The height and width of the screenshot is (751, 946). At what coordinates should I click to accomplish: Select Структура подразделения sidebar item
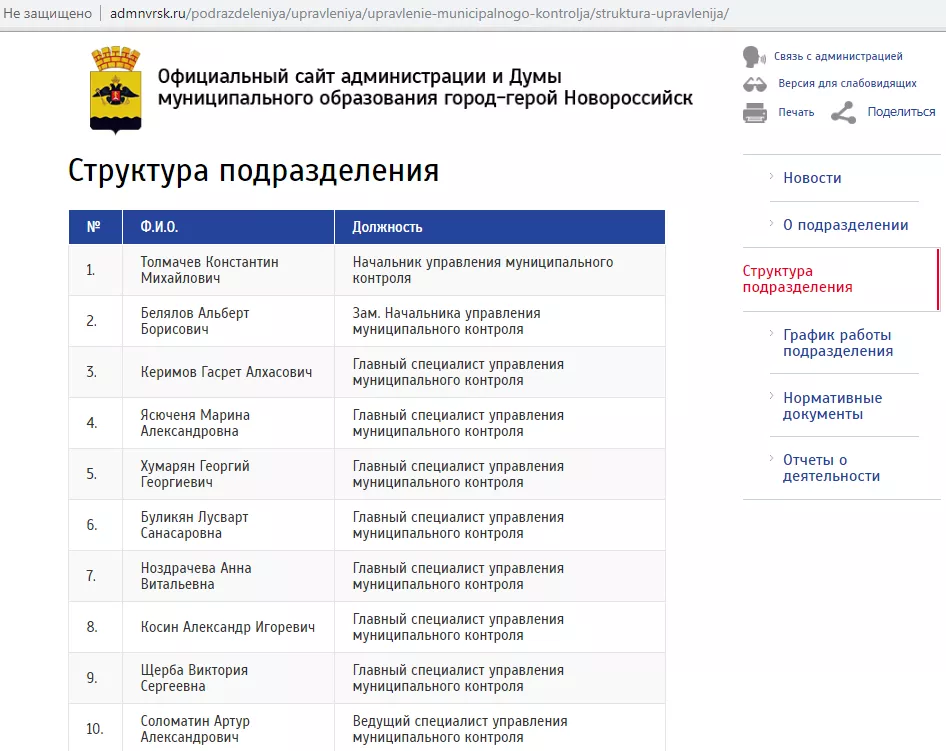tap(797, 279)
